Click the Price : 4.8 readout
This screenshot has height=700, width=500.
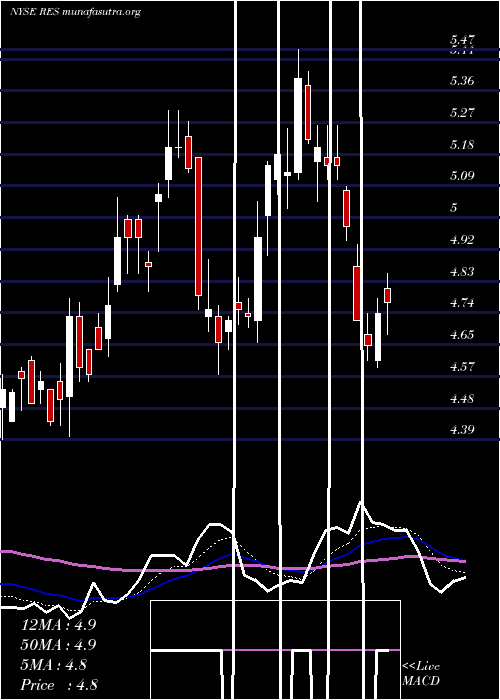click(x=59, y=685)
